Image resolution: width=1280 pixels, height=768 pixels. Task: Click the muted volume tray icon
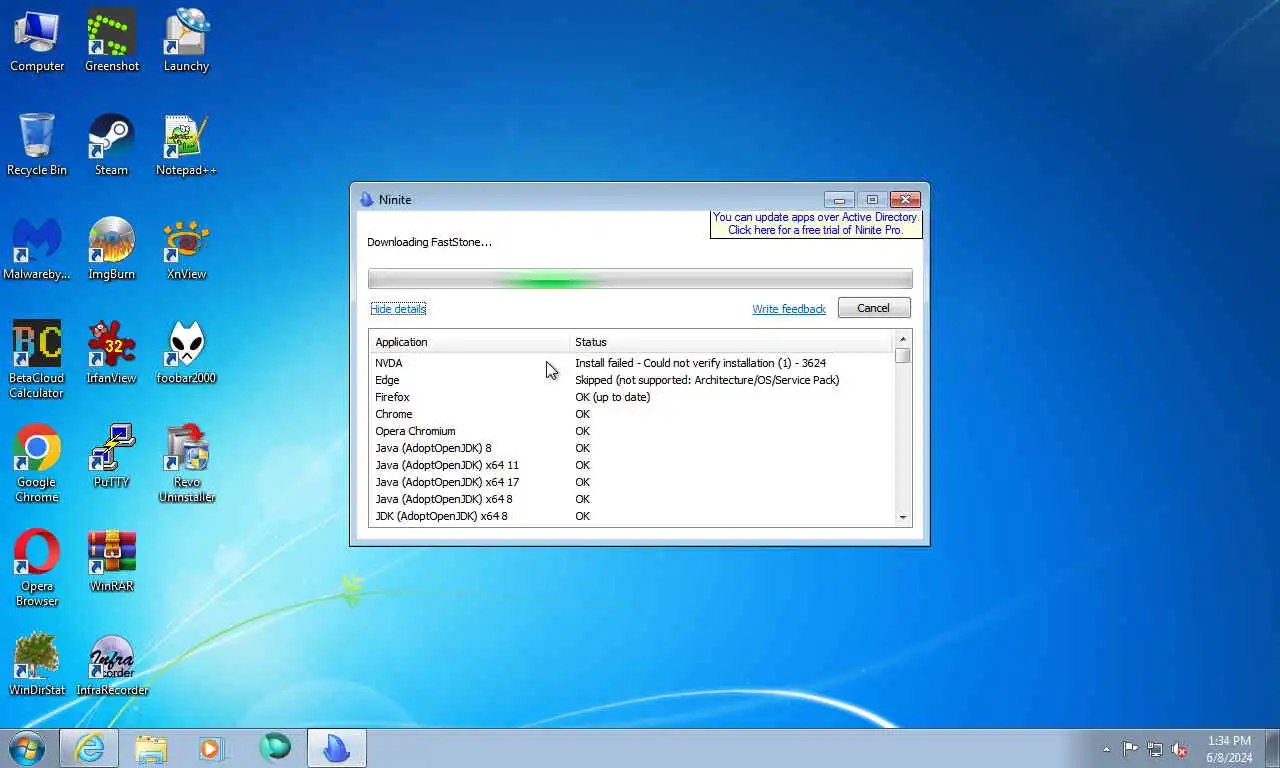point(1180,749)
